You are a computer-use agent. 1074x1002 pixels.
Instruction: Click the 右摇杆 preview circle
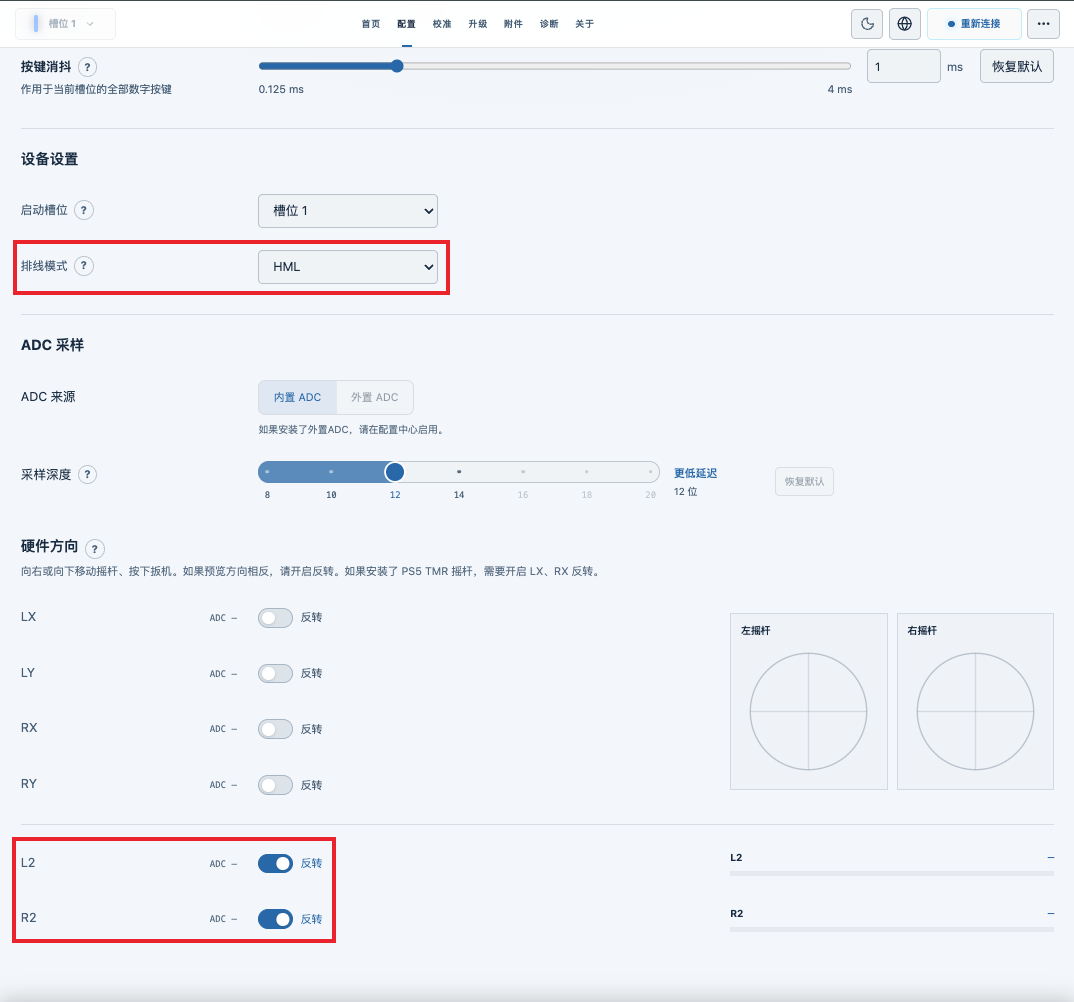[975, 712]
